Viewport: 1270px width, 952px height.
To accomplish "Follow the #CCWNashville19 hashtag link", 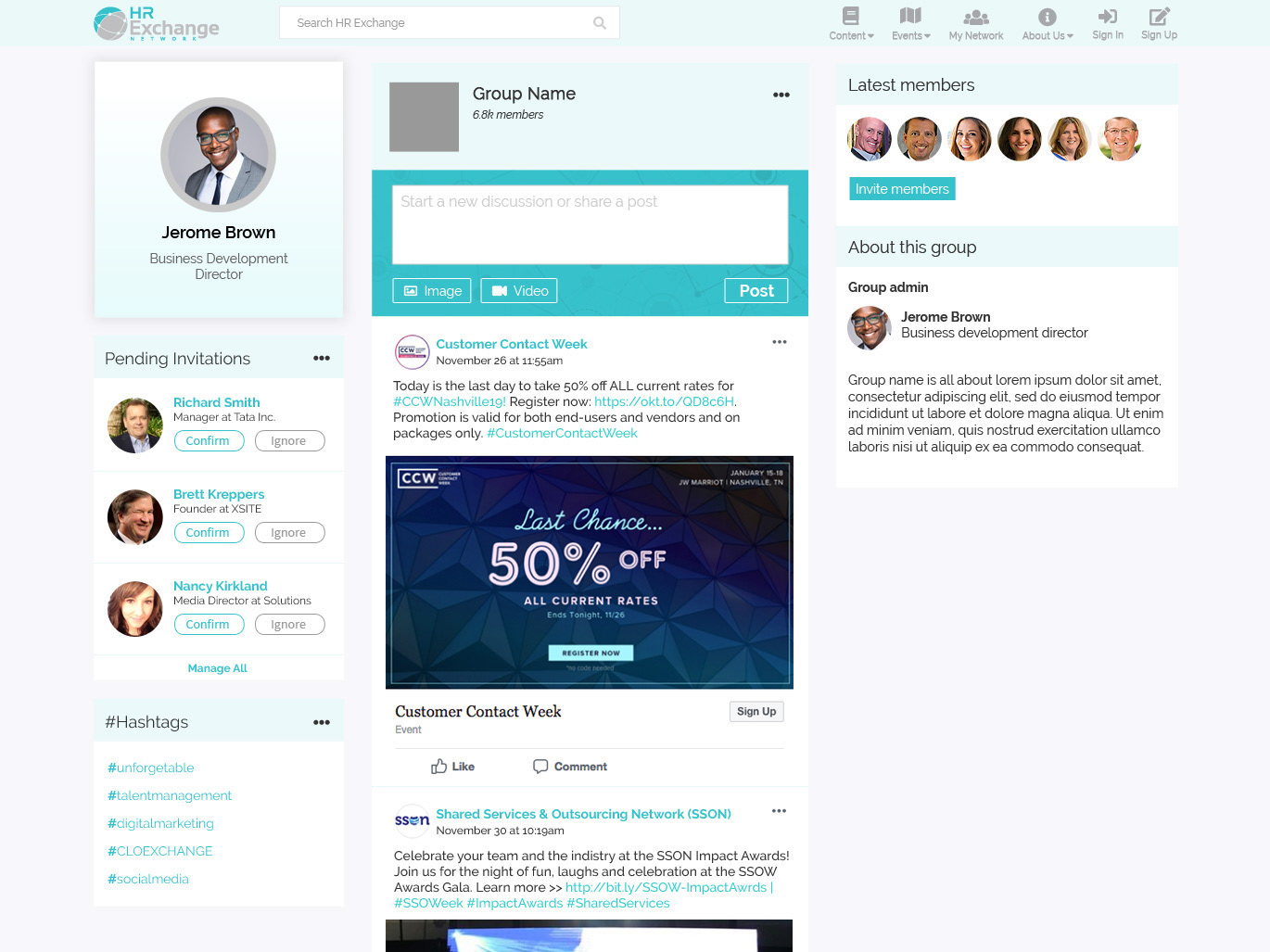I will tap(450, 401).
